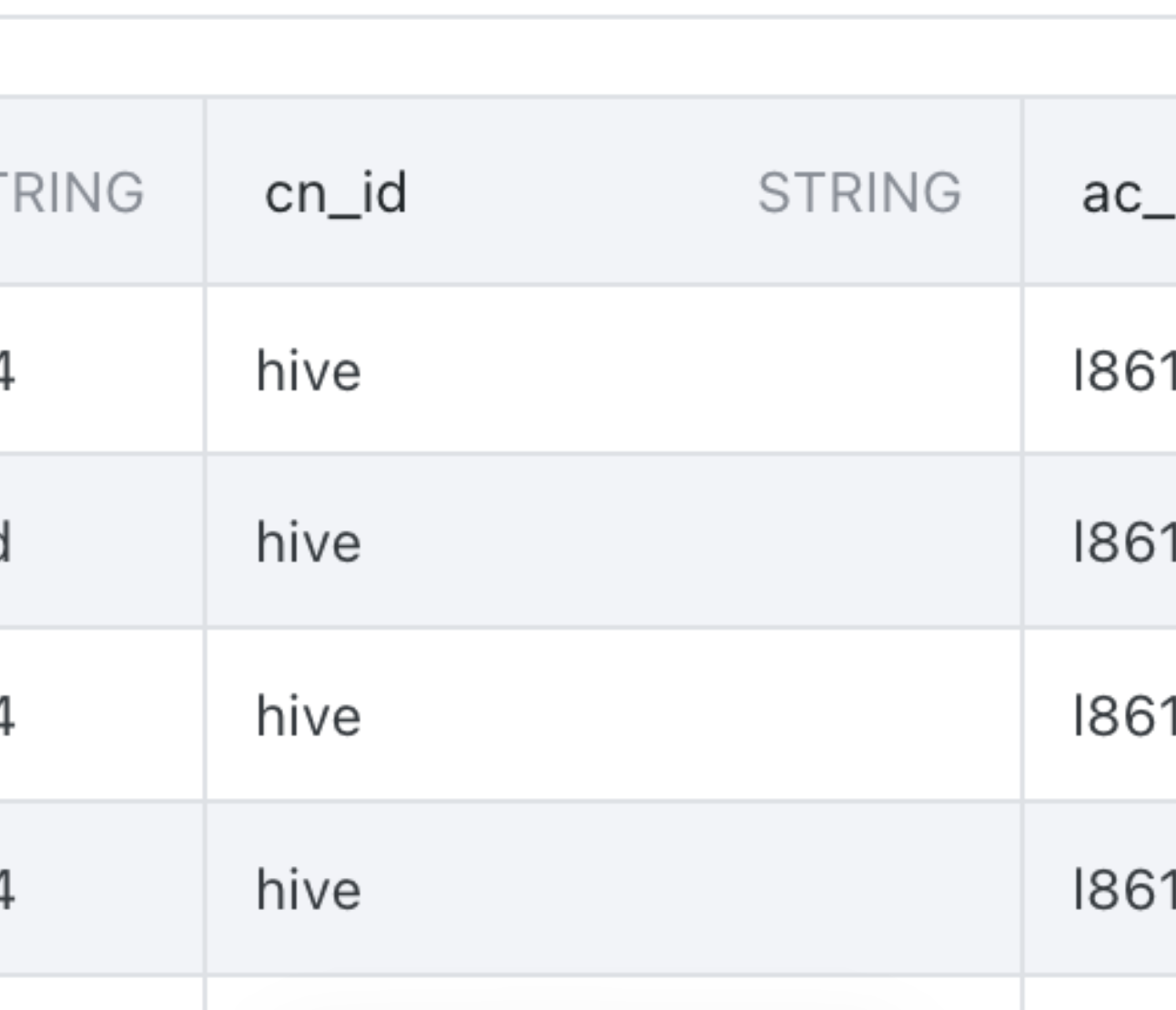This screenshot has width=1176, height=1010.
Task: Click the column divider between cn_id and ac_ headers
Action: tap(1022, 193)
